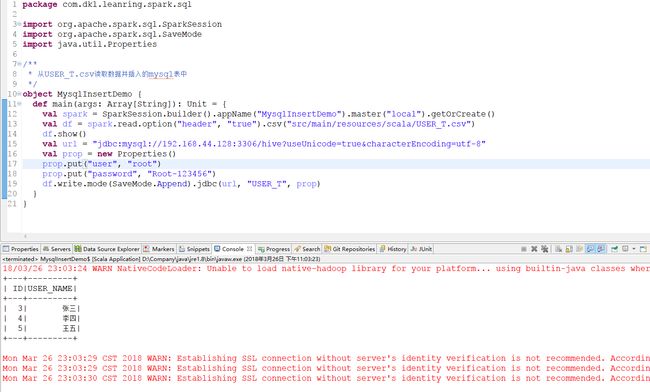Toggle Show Console on standard output change

590,249
